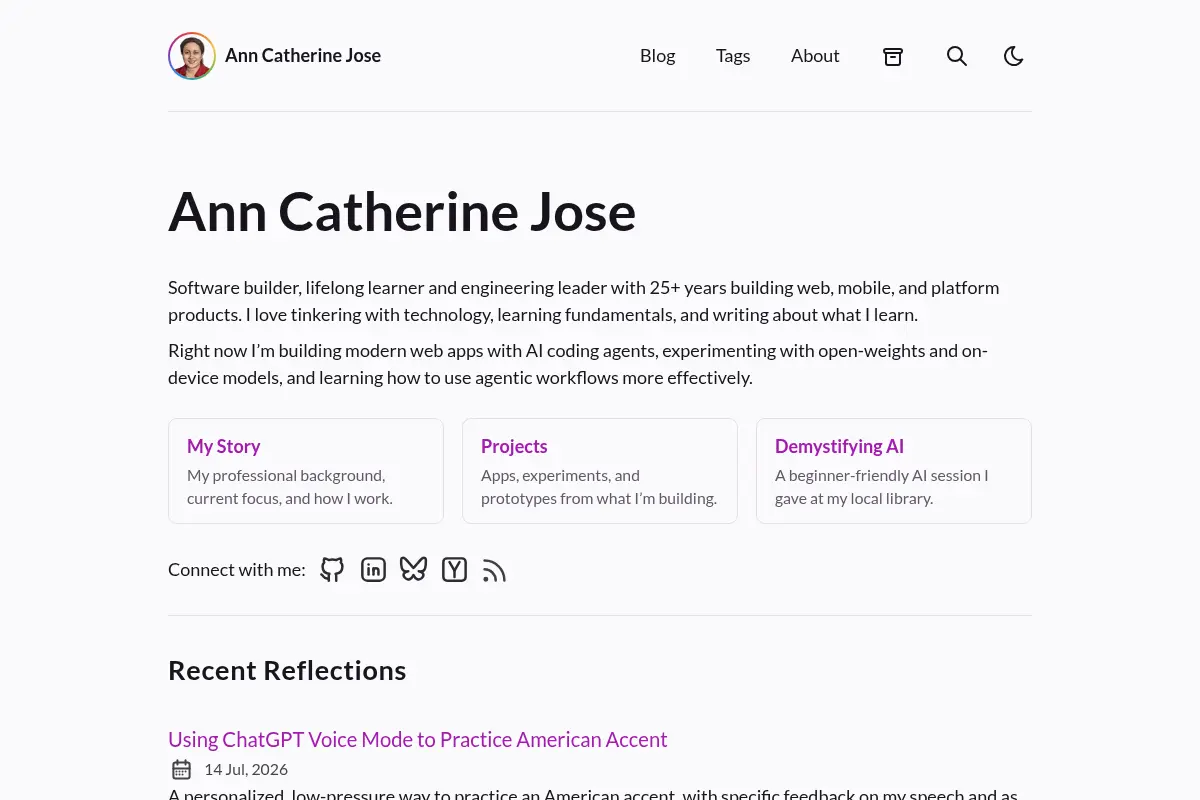Open the About page link

815,56
